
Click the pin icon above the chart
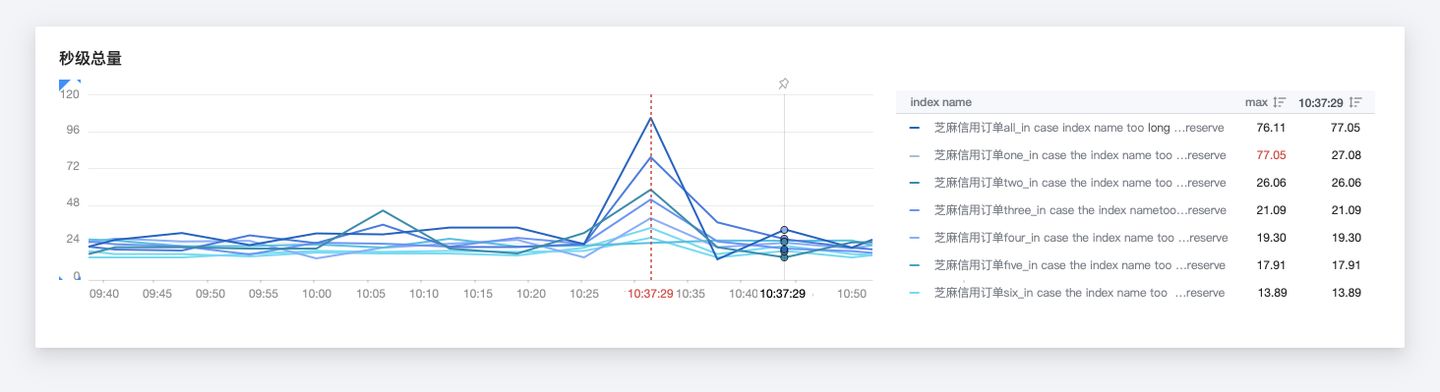pyautogui.click(x=784, y=84)
